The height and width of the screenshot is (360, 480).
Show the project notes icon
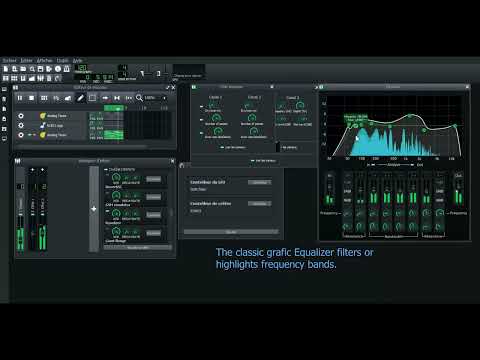click(x=49, y=78)
